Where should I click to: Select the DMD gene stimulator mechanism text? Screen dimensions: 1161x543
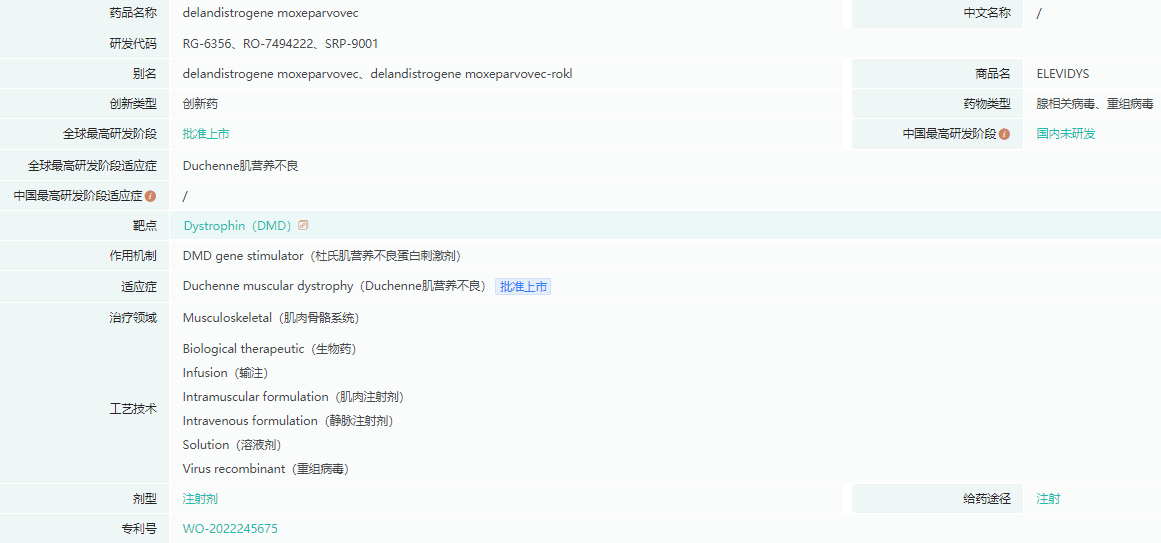pyautogui.click(x=243, y=256)
